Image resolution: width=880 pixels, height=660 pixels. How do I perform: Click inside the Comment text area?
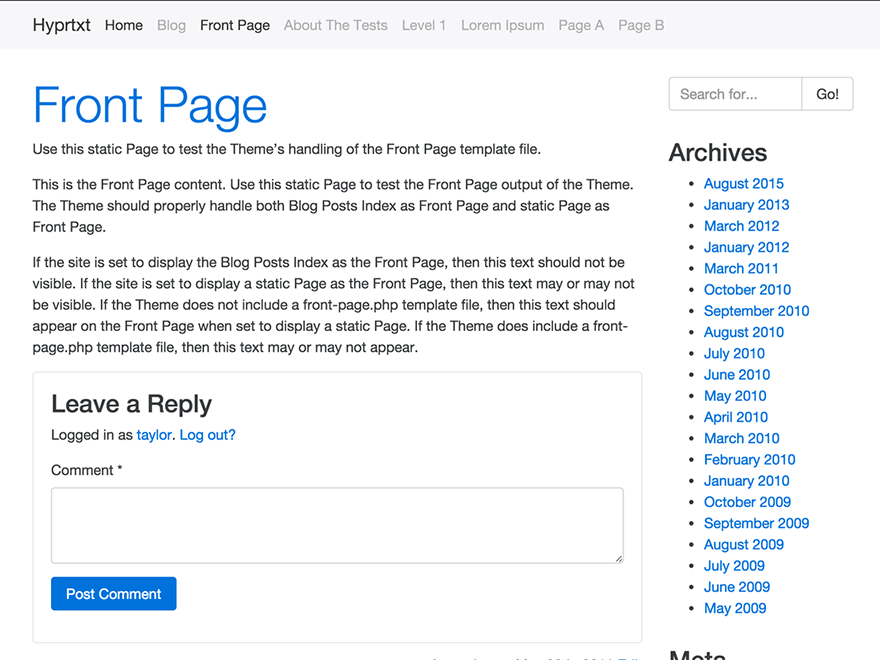click(337, 525)
